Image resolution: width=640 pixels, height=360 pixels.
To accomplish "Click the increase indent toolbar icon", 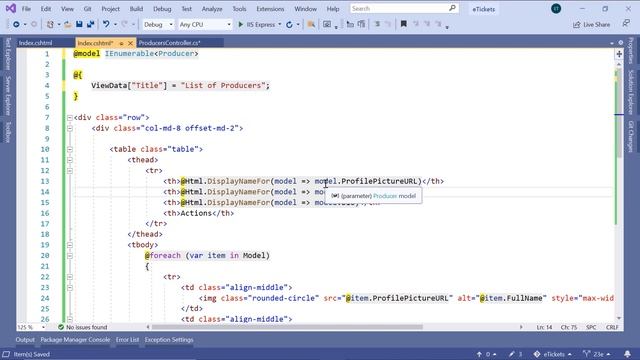I will (x=361, y=24).
